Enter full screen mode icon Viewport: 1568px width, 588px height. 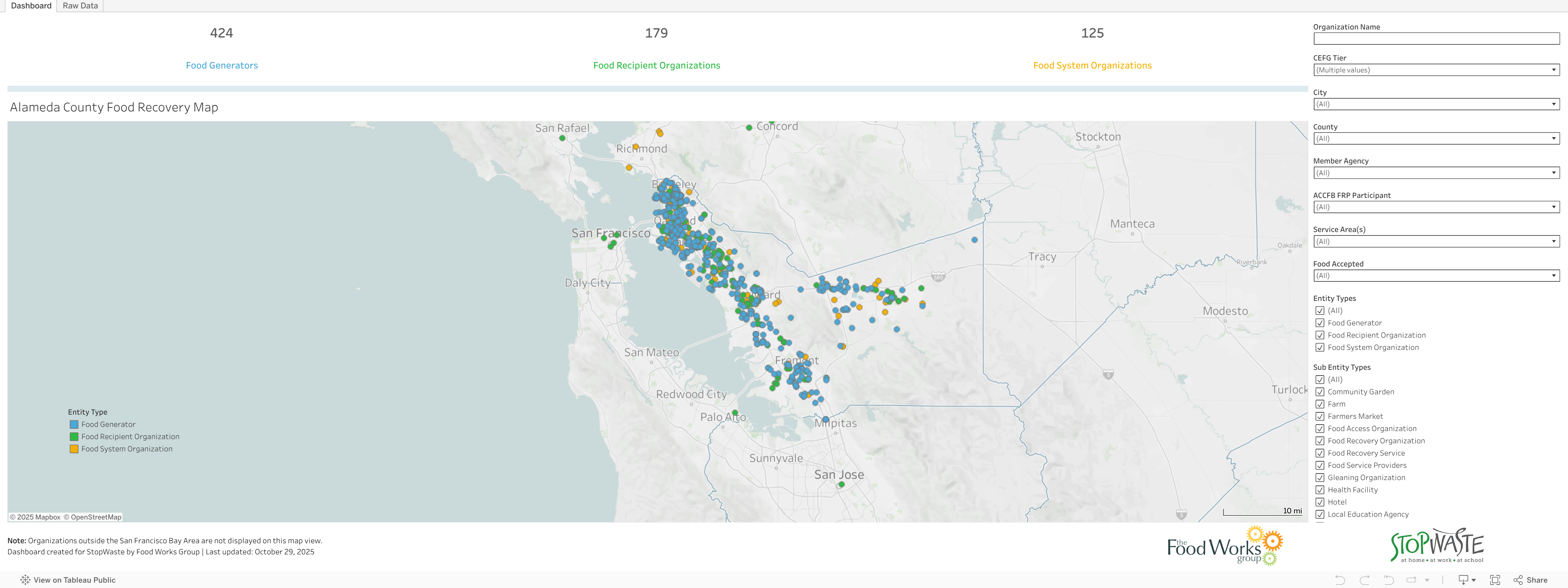[x=1494, y=580]
